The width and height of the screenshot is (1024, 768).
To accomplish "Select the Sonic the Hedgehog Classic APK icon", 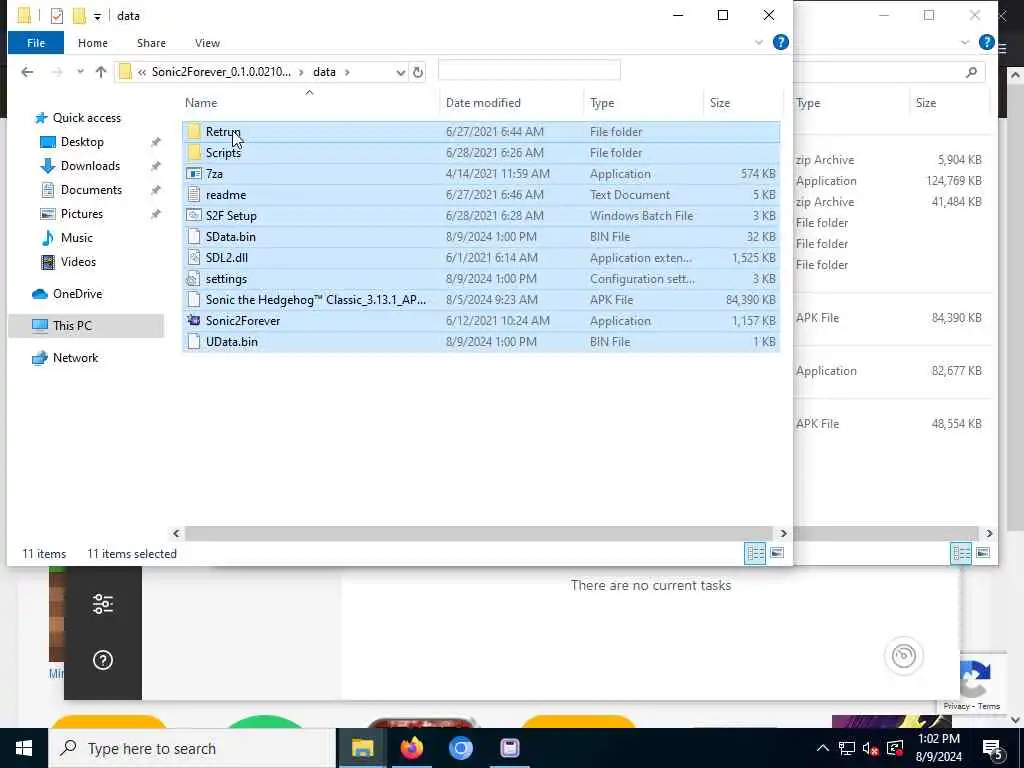I will (x=194, y=300).
